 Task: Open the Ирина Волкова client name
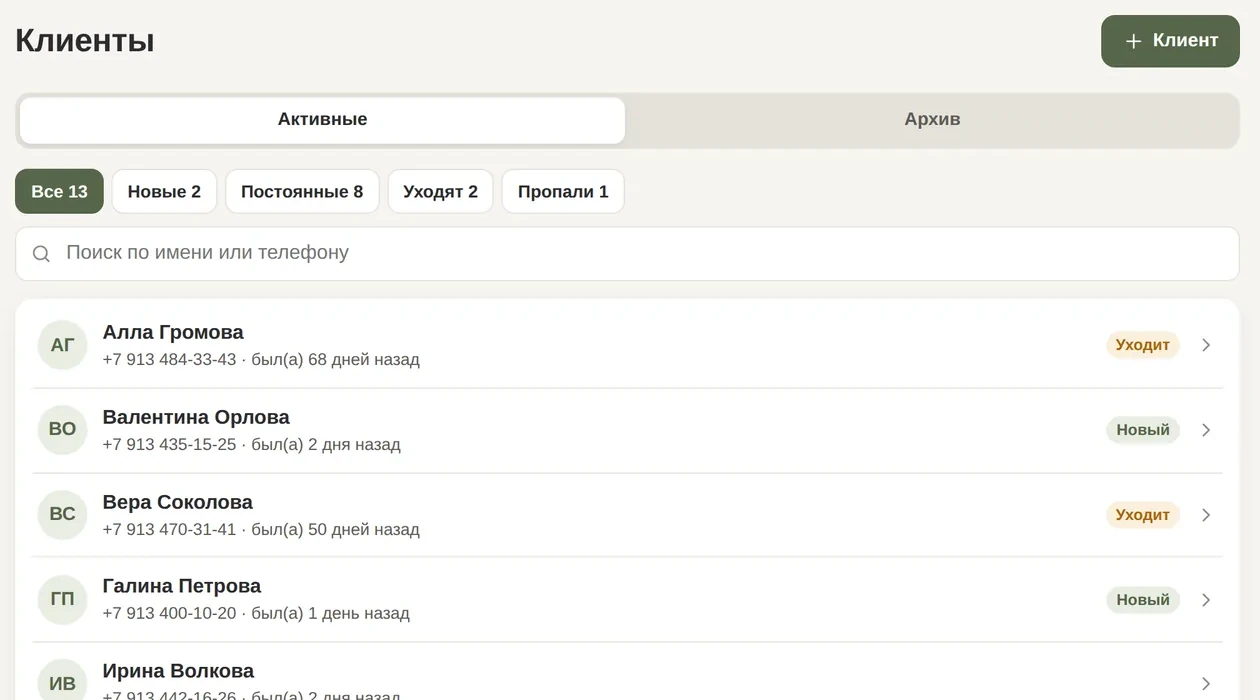point(178,671)
